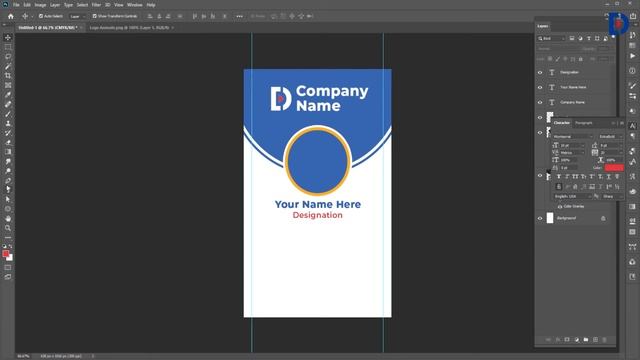Click the zoom percentage field in status bar
This screenshot has width=640, height=360.
pos(24,356)
